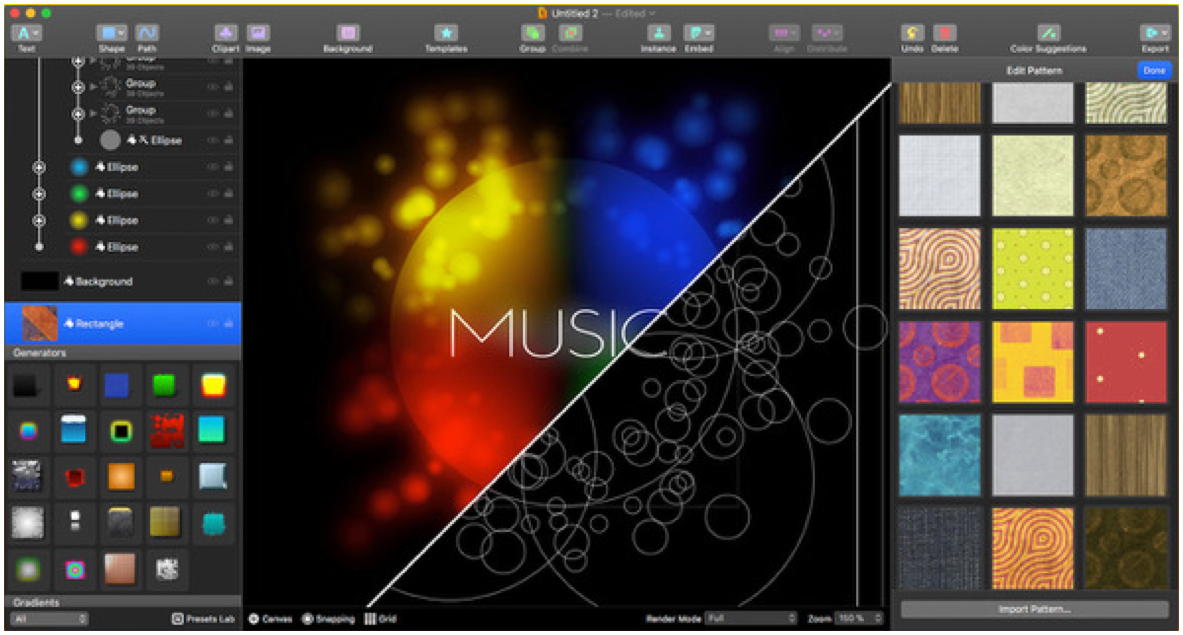This screenshot has width=1183, height=635.
Task: Lock the Rectangle layer
Action: (229, 324)
